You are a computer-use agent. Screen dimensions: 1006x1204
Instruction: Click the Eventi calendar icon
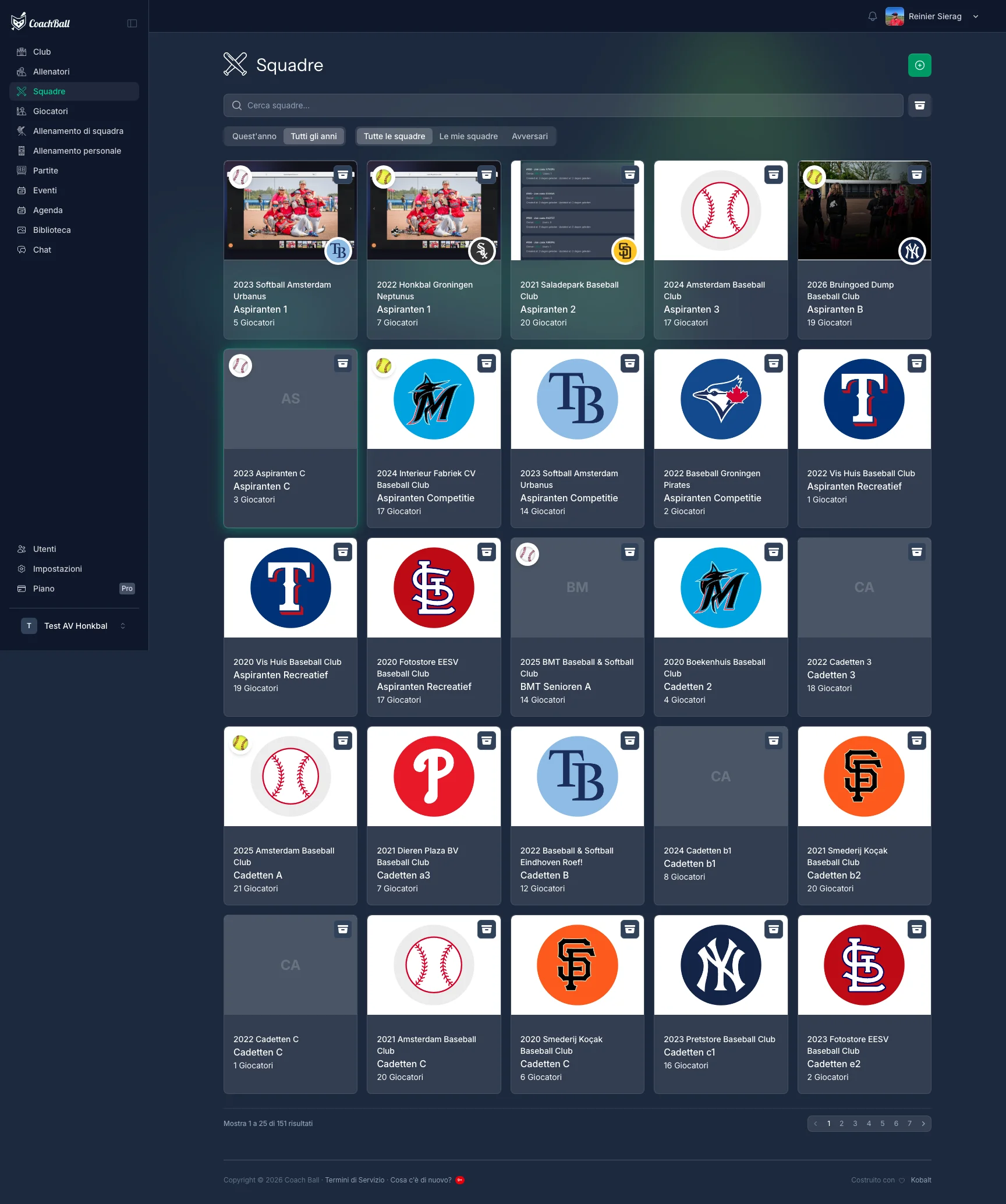tap(22, 190)
